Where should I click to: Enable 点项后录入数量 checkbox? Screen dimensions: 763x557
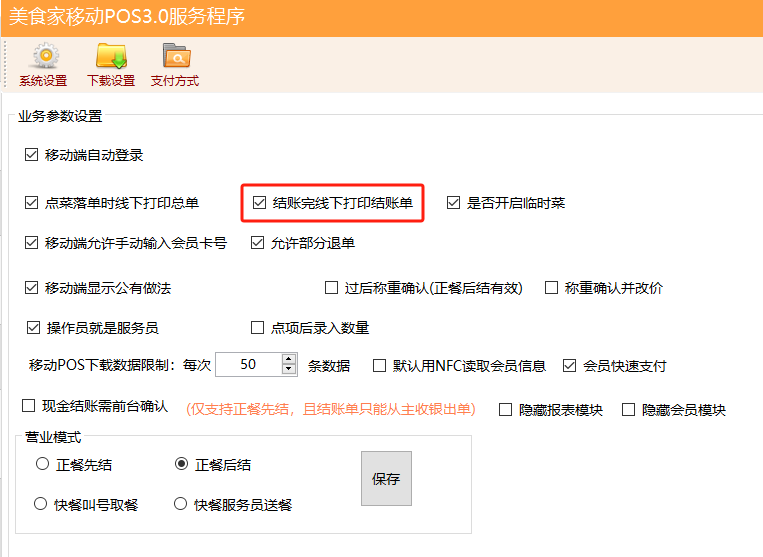pyautogui.click(x=257, y=328)
